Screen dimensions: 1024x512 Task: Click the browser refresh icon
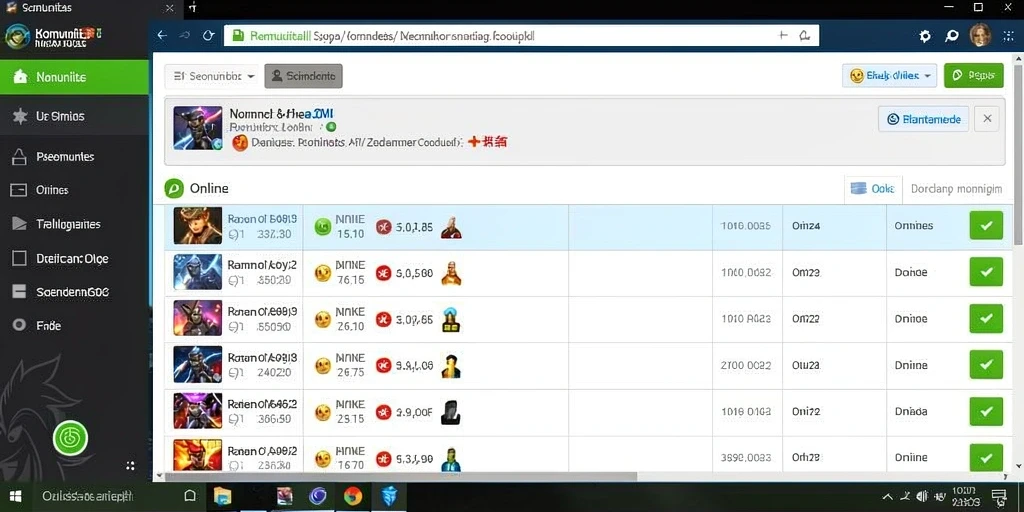pyautogui.click(x=208, y=36)
